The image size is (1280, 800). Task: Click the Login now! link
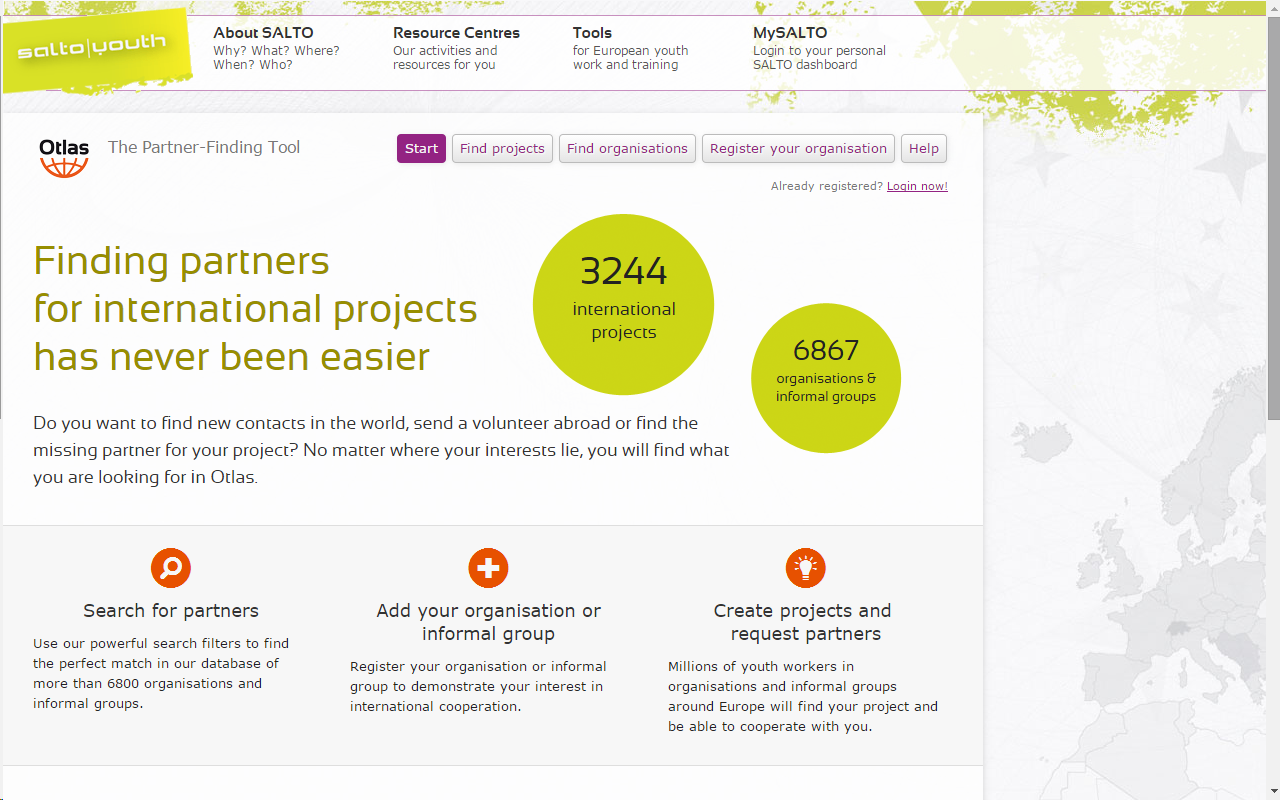pyautogui.click(x=916, y=185)
